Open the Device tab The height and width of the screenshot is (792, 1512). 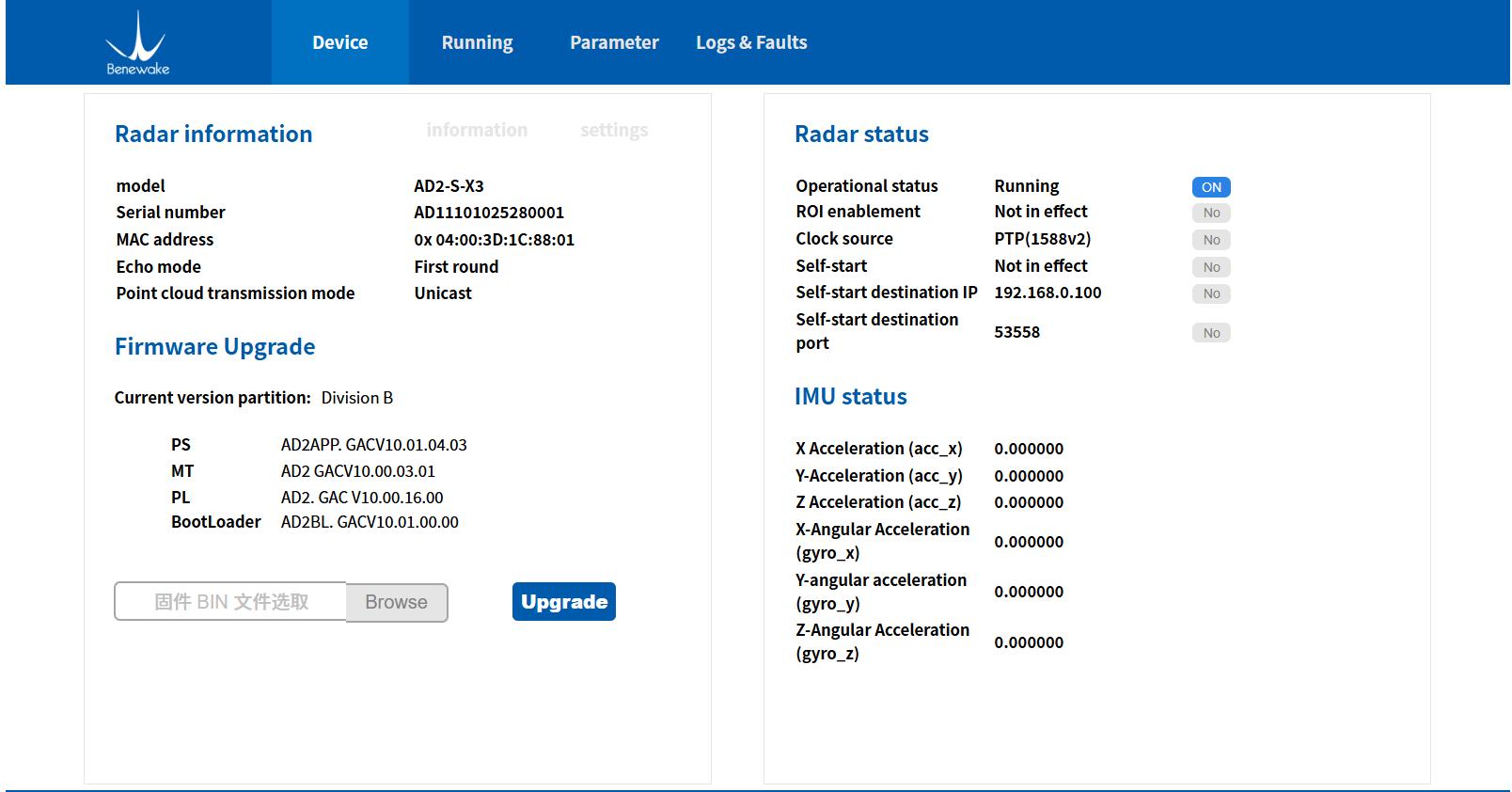340,42
